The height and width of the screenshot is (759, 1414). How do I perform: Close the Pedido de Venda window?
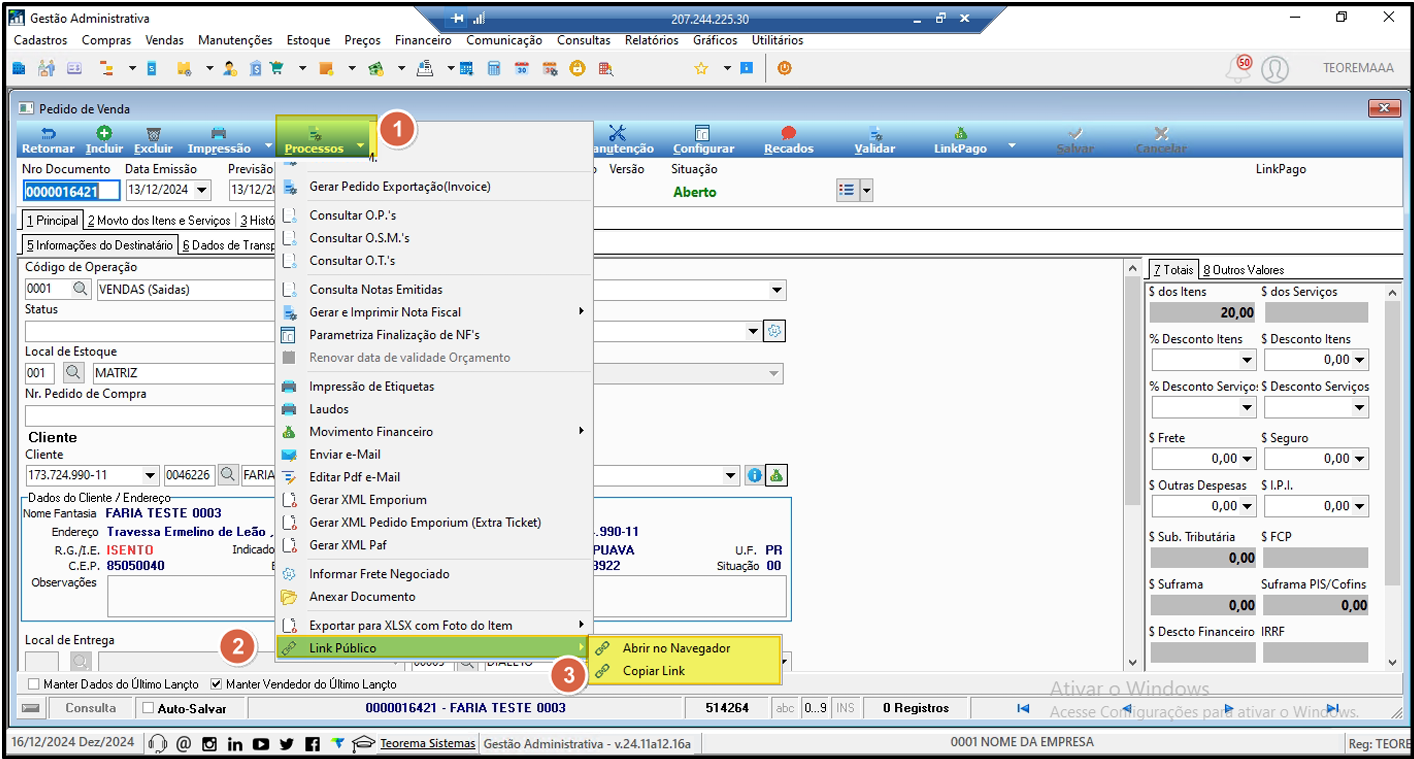click(x=1384, y=108)
